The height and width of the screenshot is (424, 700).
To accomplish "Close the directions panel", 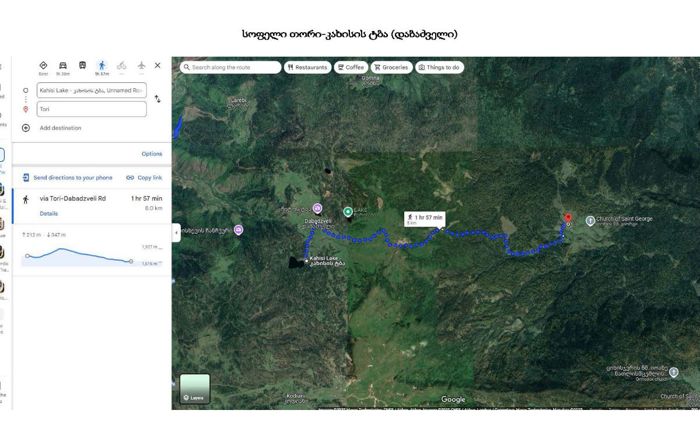I will [158, 65].
